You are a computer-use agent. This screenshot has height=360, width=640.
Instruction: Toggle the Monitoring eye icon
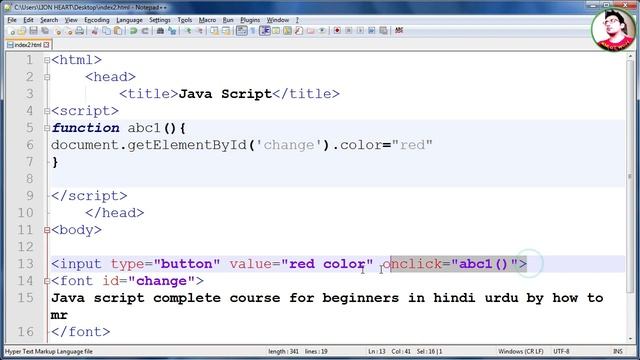[322, 31]
